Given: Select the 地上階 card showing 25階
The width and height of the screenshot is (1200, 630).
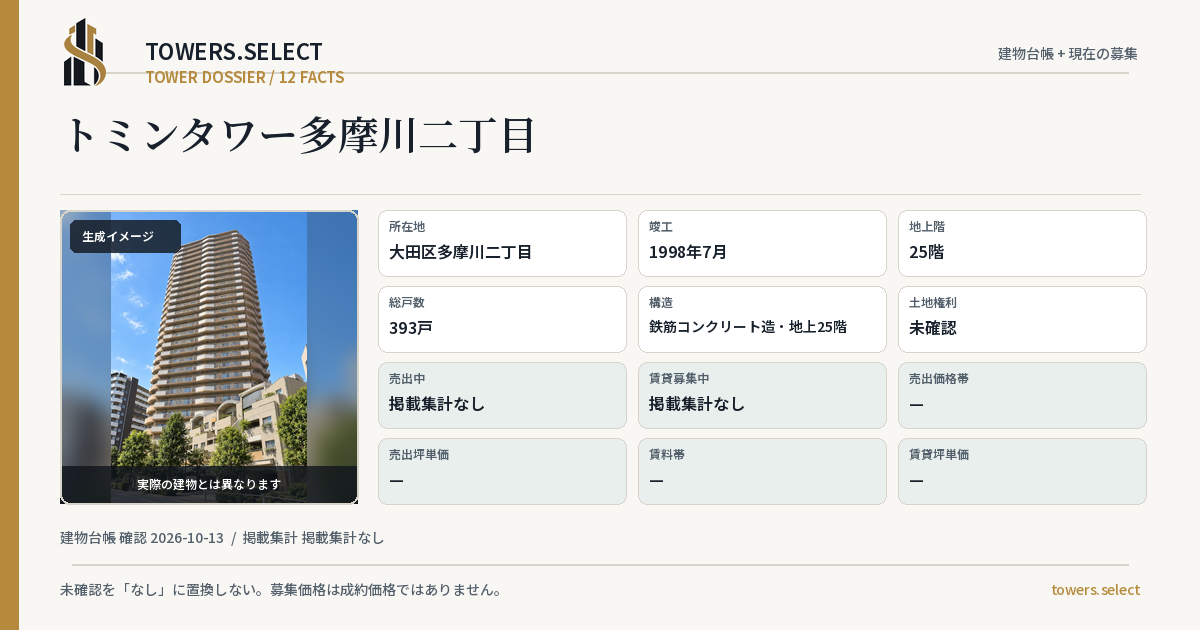Looking at the screenshot, I should pyautogui.click(x=1022, y=243).
